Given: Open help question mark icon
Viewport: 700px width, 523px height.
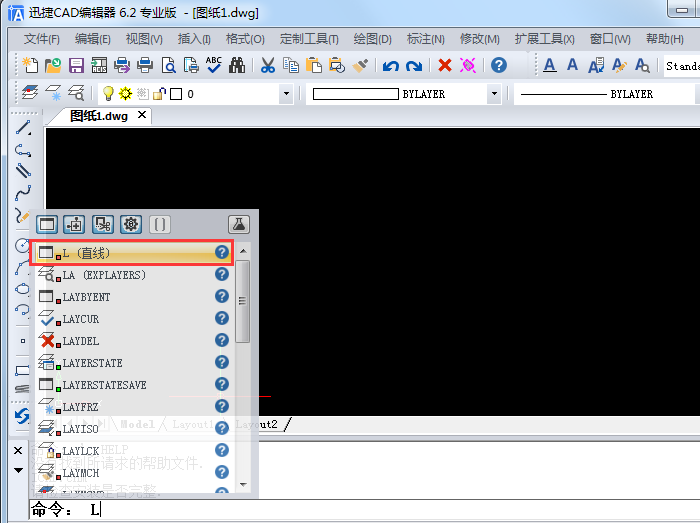Looking at the screenshot, I should (x=499, y=65).
